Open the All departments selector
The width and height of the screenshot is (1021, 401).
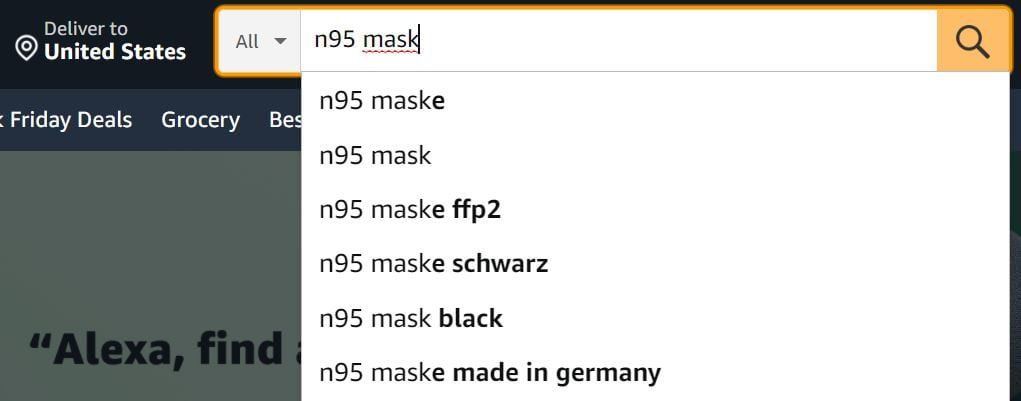point(260,42)
